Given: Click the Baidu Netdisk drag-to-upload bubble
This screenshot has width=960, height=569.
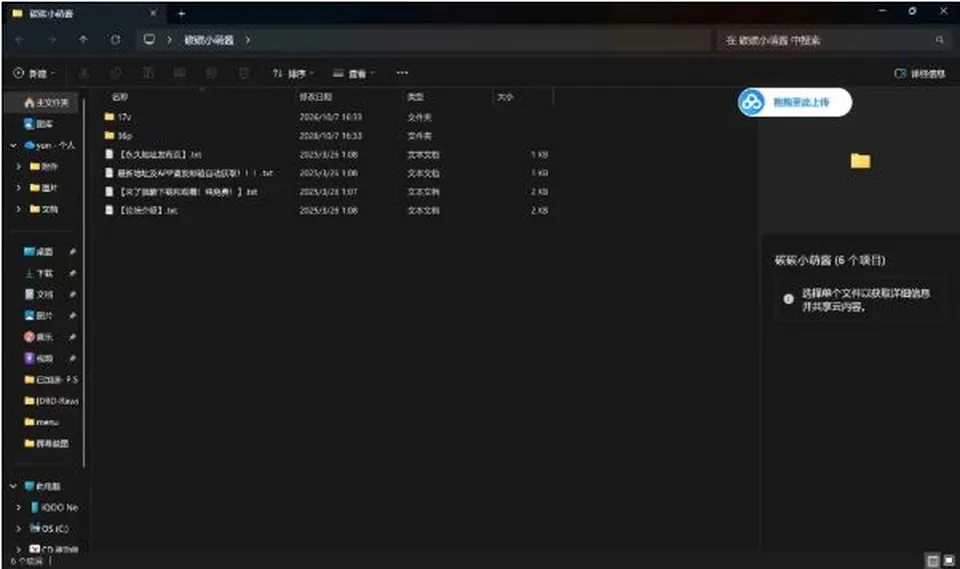Looking at the screenshot, I should 794,102.
